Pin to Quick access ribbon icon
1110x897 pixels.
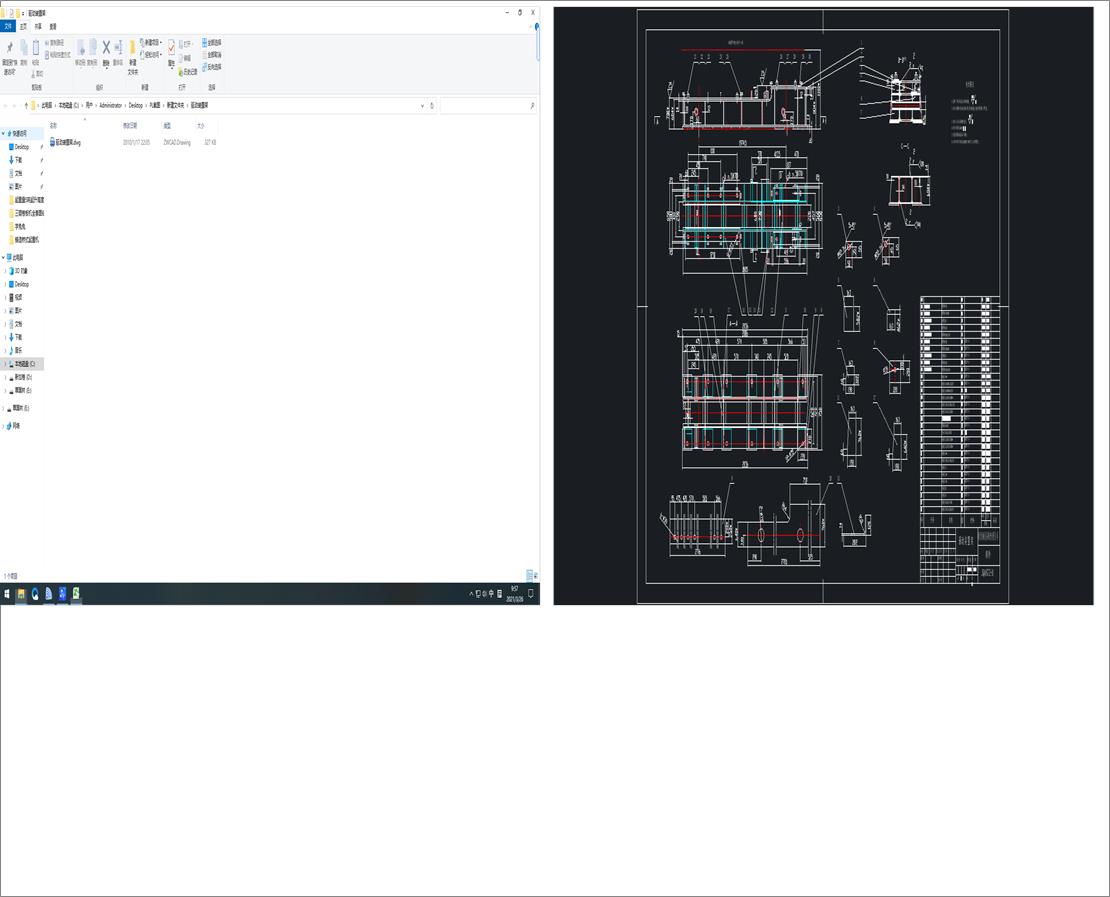[9, 48]
